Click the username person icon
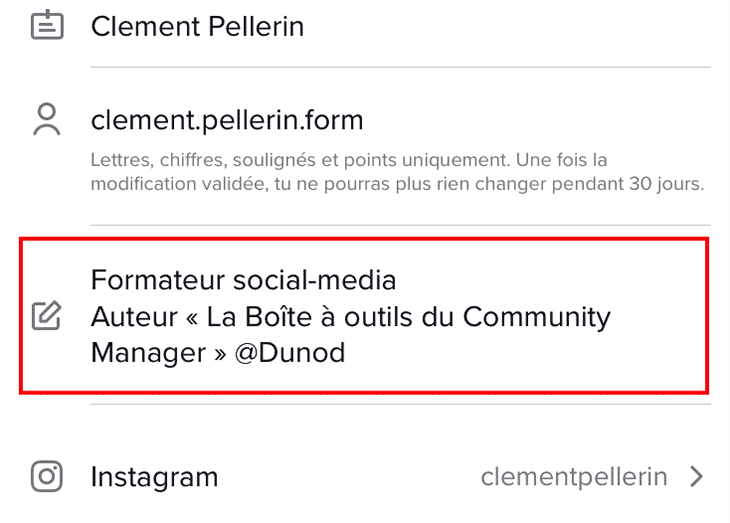 tap(46, 119)
